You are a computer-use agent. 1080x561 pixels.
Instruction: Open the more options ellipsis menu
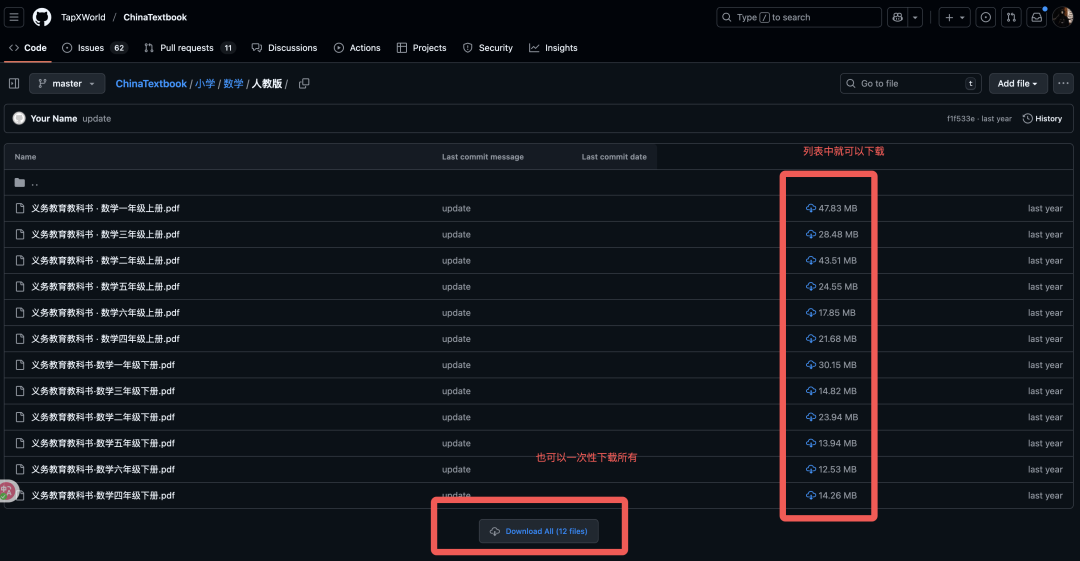(x=1063, y=84)
